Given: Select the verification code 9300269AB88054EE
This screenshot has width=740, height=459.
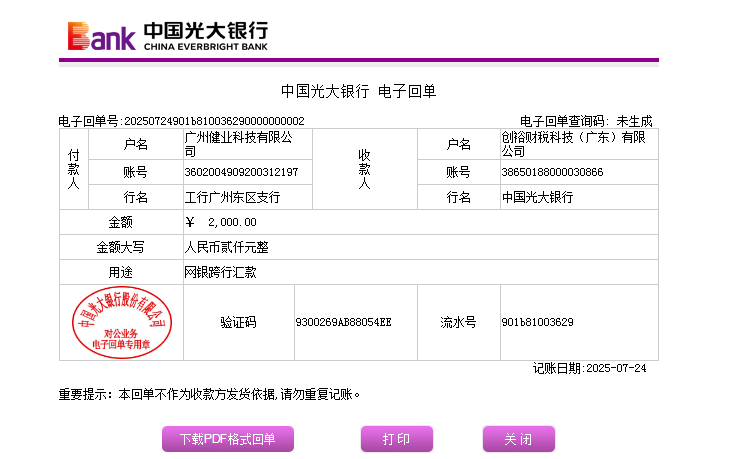Looking at the screenshot, I should 344,322.
